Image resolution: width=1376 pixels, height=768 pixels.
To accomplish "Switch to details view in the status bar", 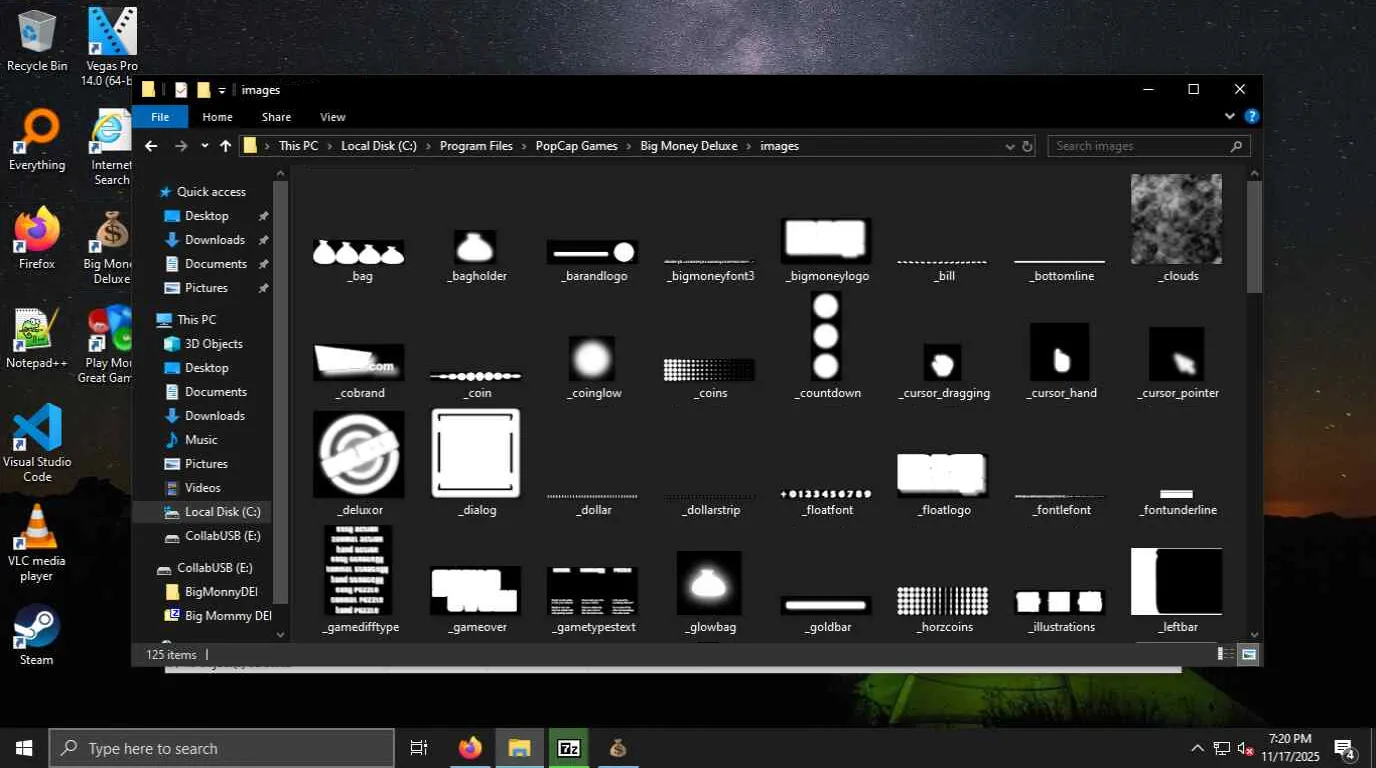I will [1225, 654].
